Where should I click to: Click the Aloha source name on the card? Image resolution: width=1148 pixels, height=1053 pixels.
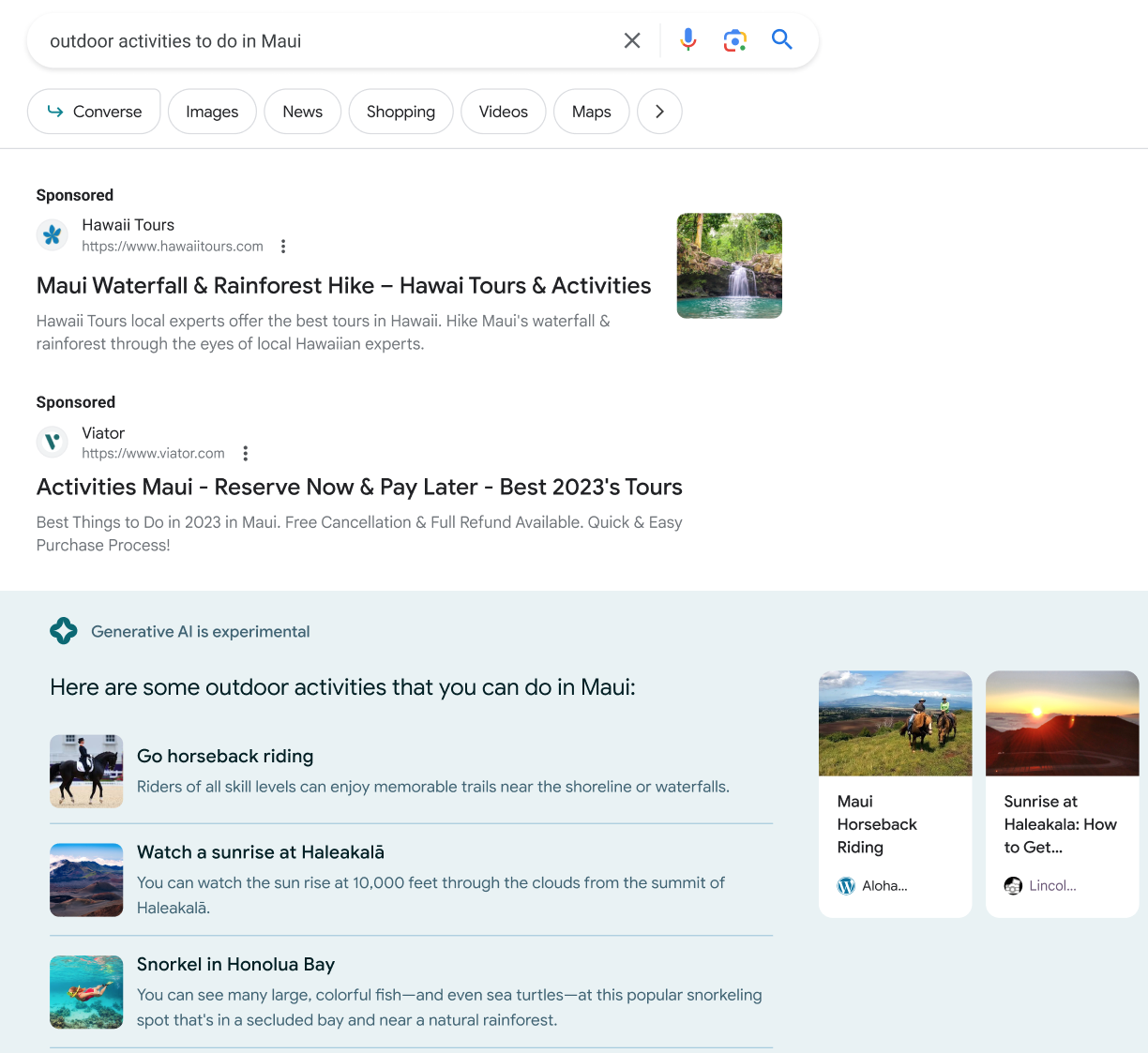[885, 885]
